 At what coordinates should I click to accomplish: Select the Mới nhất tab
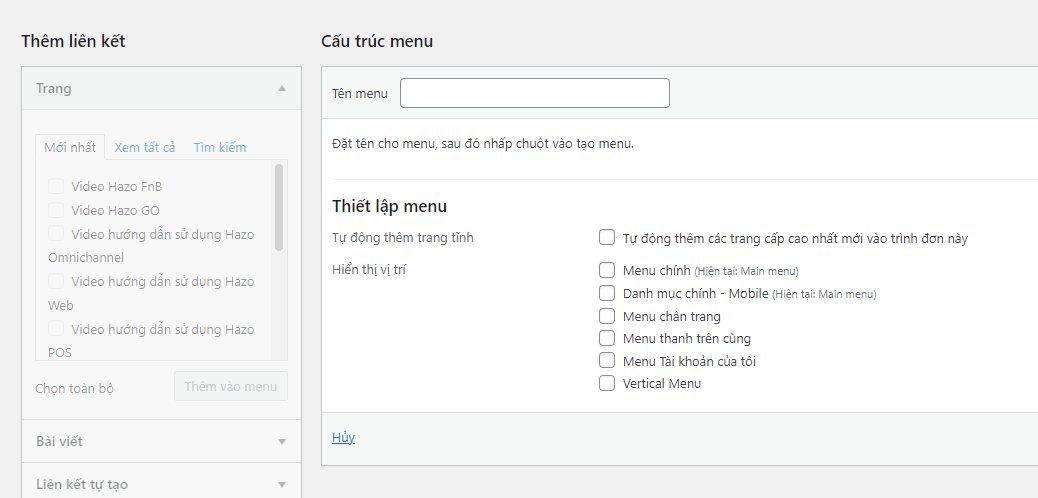(x=70, y=147)
